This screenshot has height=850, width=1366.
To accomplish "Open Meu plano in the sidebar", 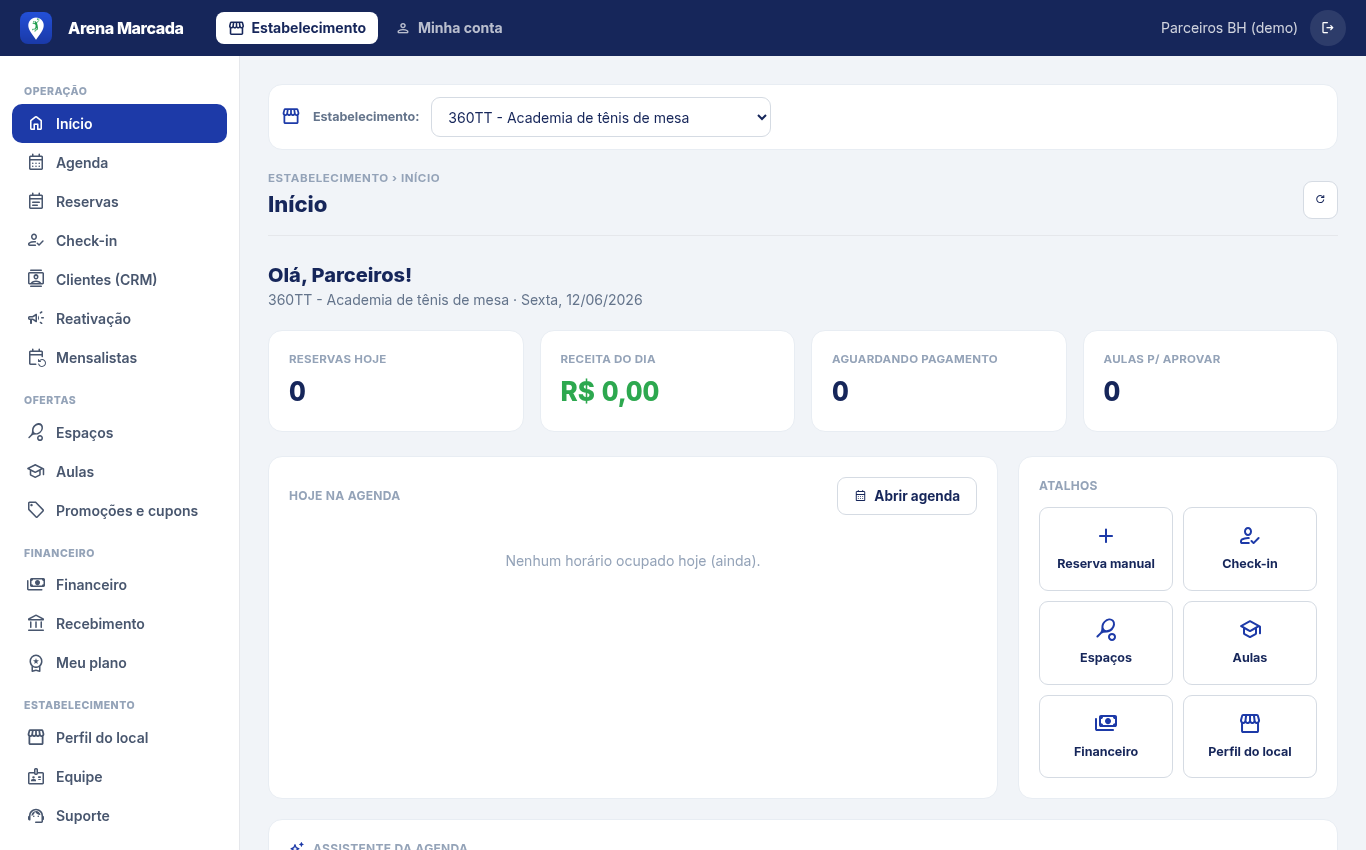I will click(x=119, y=663).
